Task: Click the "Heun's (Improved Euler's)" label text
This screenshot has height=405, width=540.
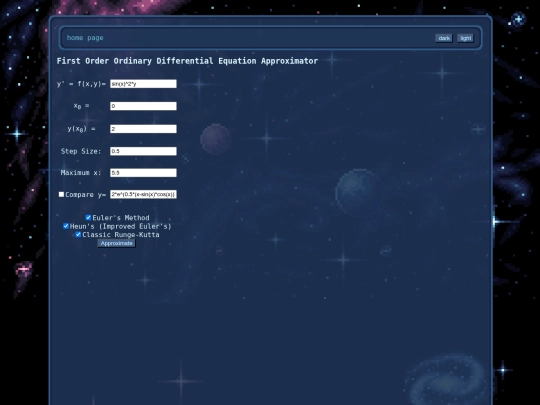Action: tap(121, 226)
